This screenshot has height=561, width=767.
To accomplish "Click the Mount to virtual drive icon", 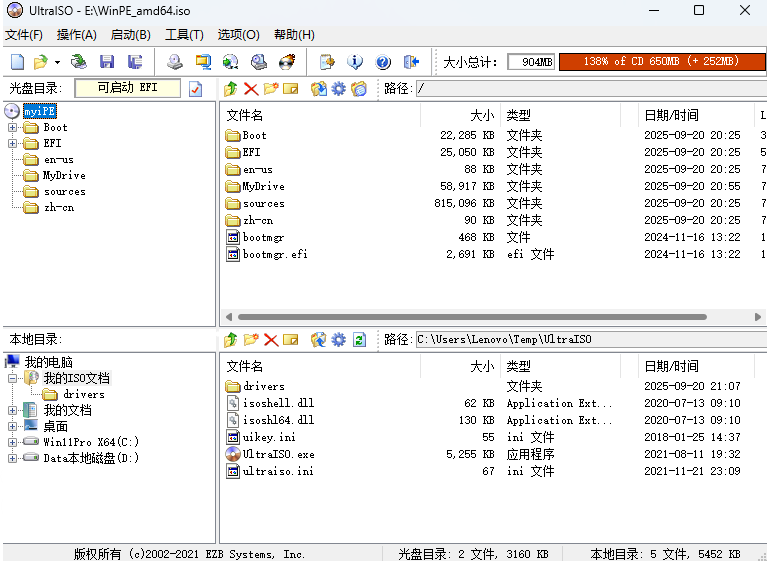I will 230,62.
